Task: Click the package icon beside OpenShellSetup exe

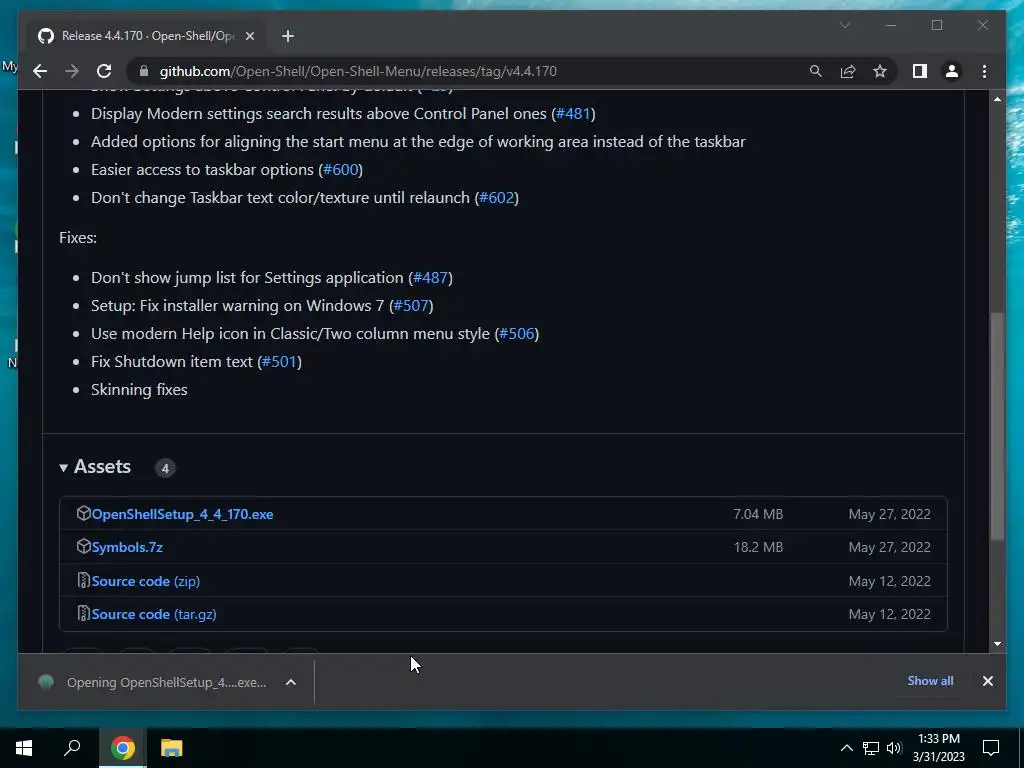Action: coord(83,513)
